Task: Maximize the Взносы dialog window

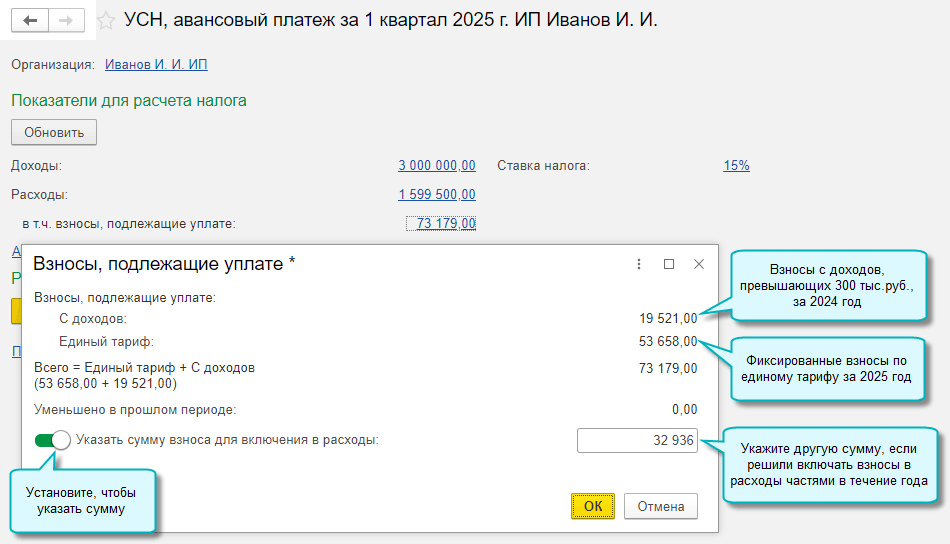Action: tap(669, 264)
